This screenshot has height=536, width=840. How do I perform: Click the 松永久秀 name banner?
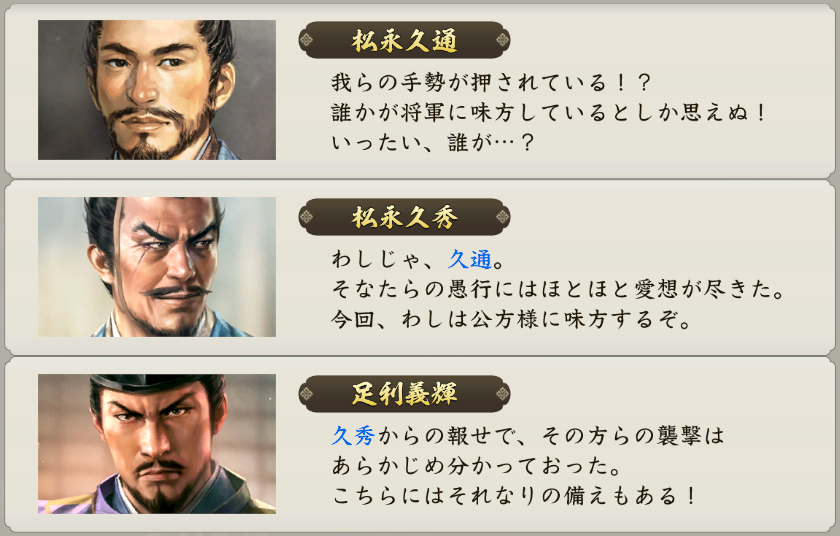404,217
